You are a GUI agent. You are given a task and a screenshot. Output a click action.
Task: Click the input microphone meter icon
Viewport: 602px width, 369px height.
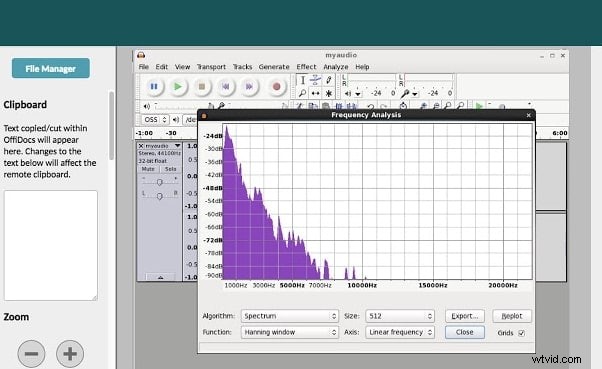click(x=405, y=93)
